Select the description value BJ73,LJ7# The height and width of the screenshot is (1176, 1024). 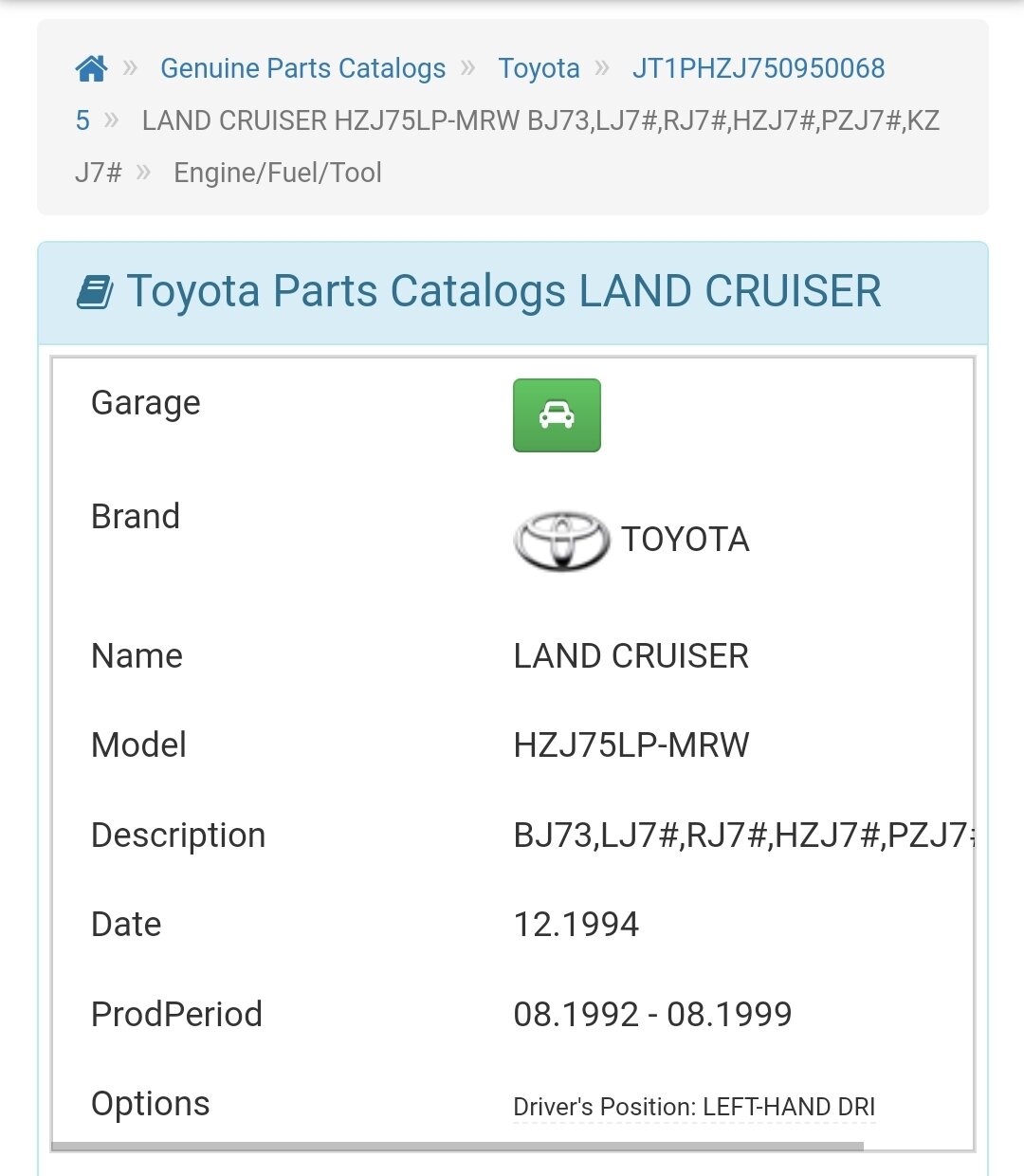tap(743, 836)
